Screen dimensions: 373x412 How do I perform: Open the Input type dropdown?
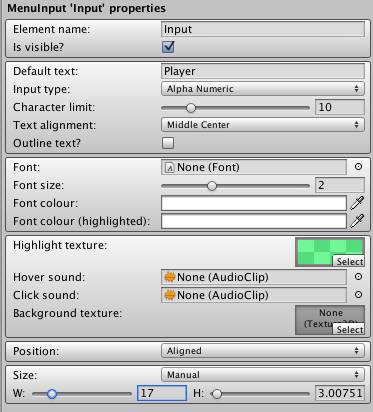(263, 89)
